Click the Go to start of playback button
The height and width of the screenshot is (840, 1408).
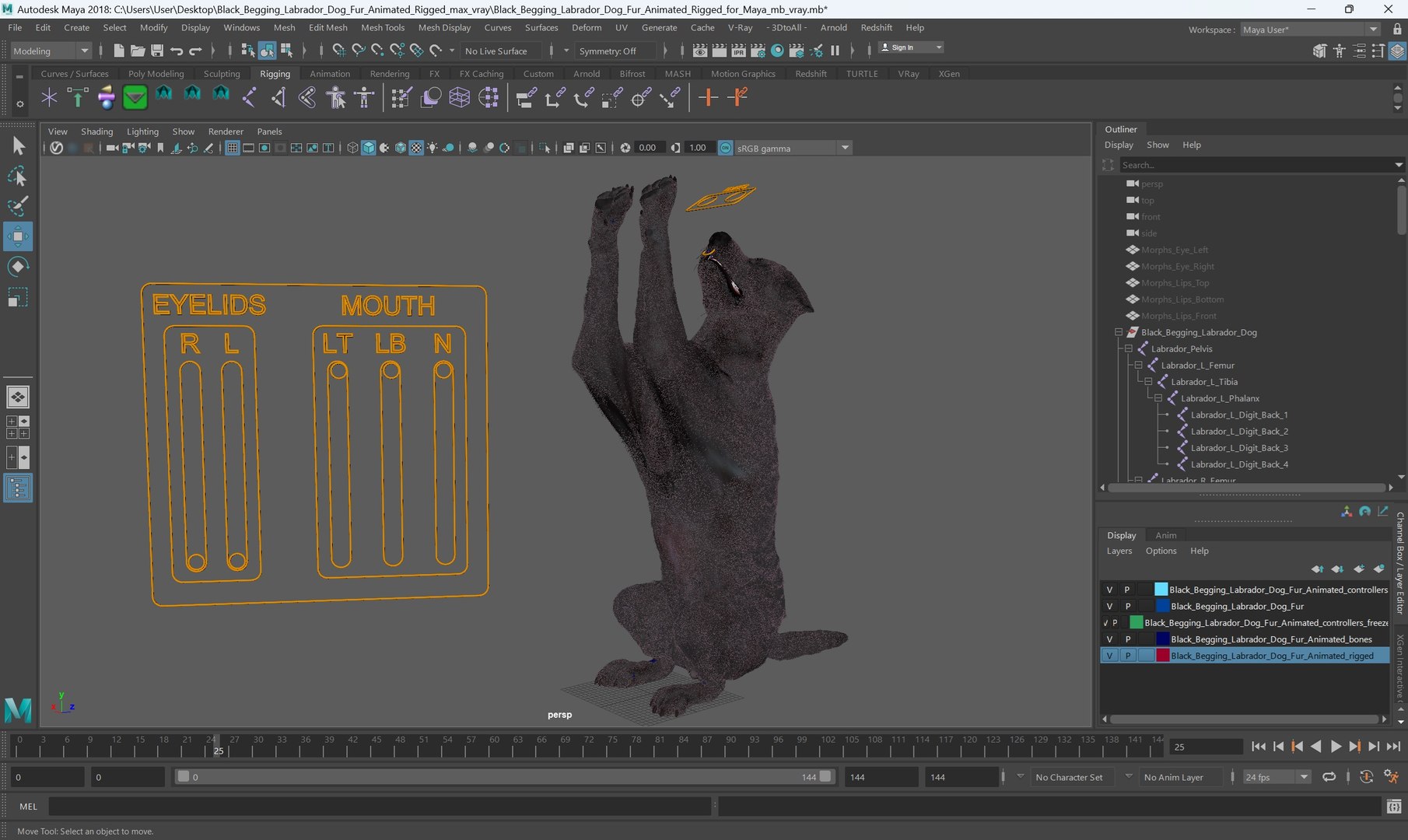1258,747
